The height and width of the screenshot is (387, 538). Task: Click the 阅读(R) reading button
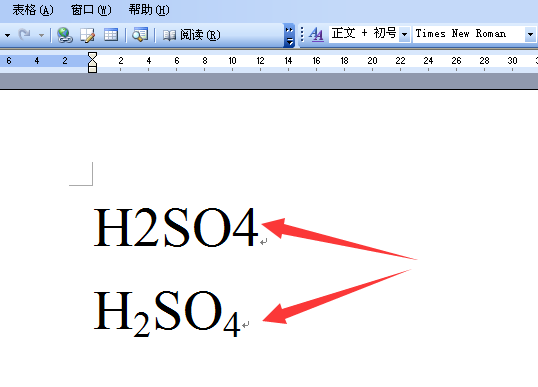[x=200, y=35]
